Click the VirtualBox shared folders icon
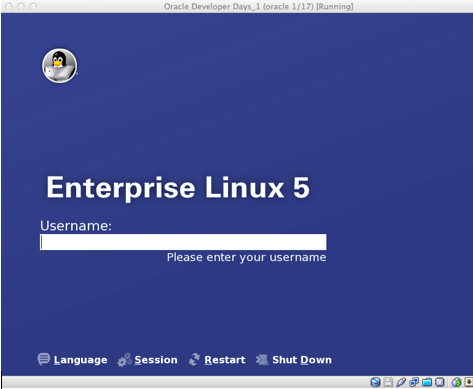473x389 pixels. pyautogui.click(x=427, y=382)
